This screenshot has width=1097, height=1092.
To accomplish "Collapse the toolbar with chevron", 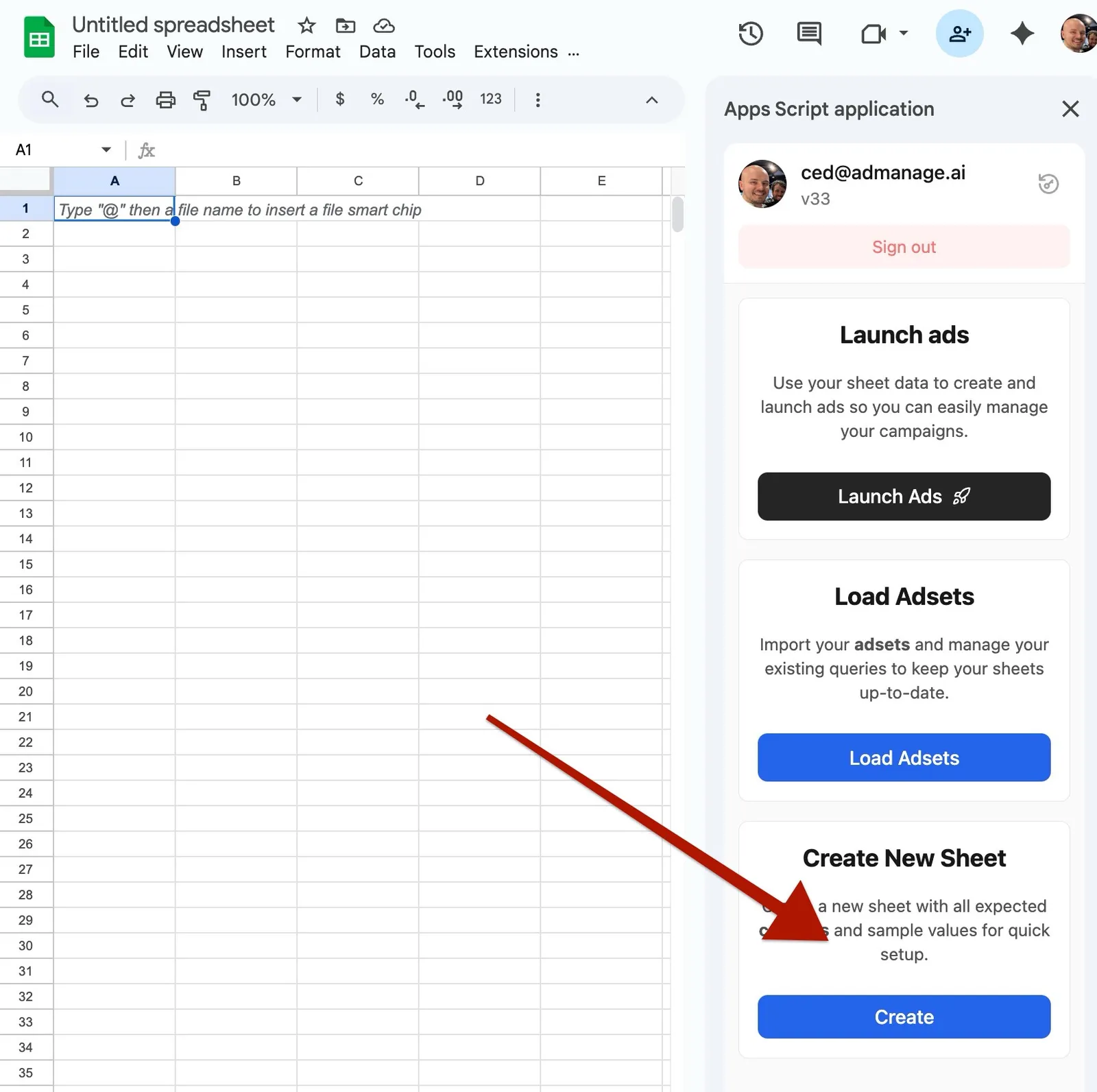I will pyautogui.click(x=652, y=100).
